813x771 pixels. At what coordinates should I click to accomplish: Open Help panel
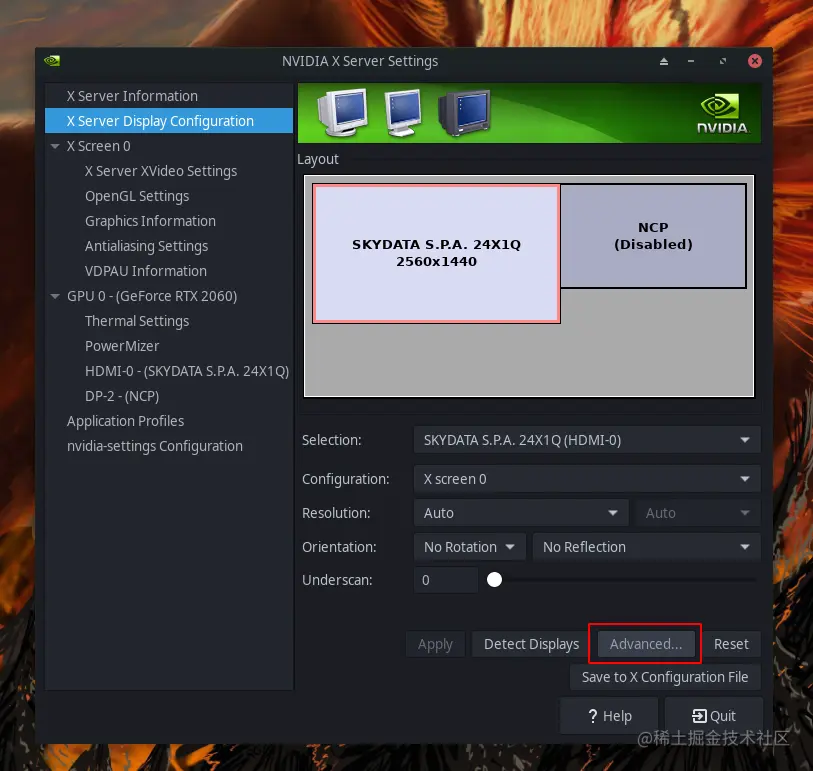609,716
